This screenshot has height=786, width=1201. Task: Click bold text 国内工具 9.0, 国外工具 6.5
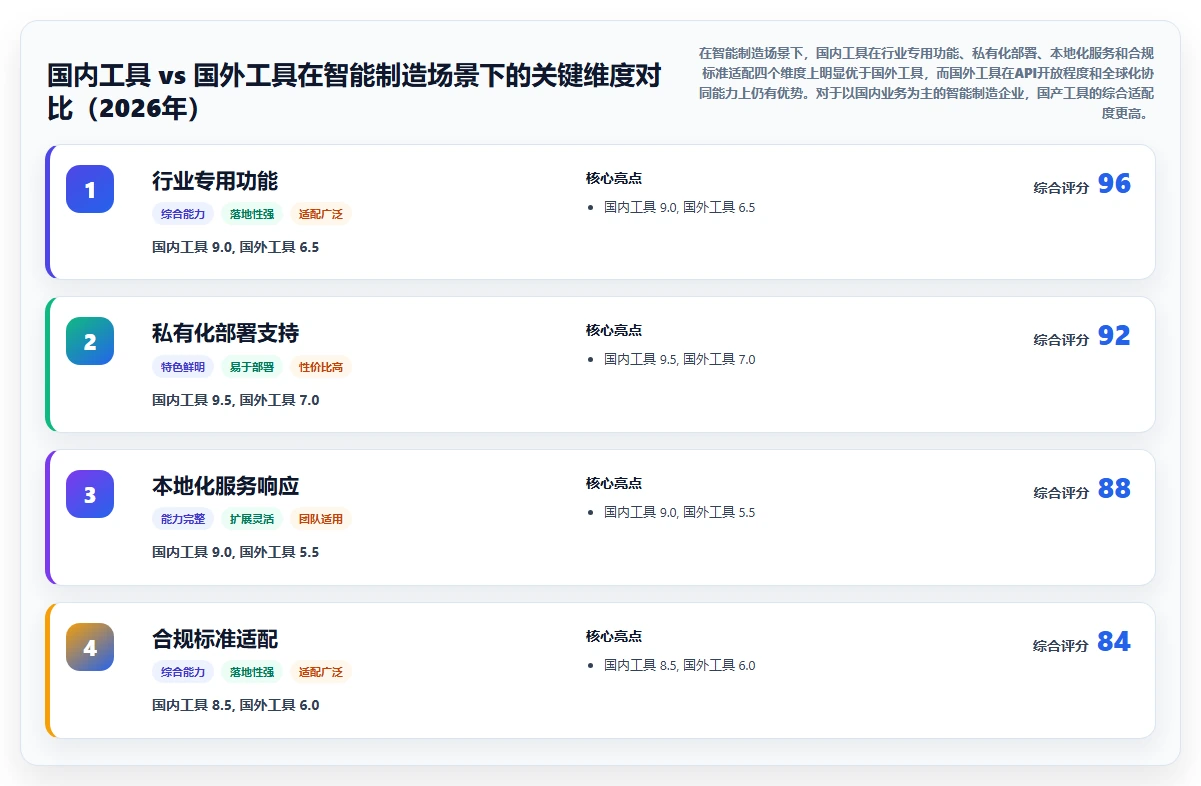click(236, 247)
